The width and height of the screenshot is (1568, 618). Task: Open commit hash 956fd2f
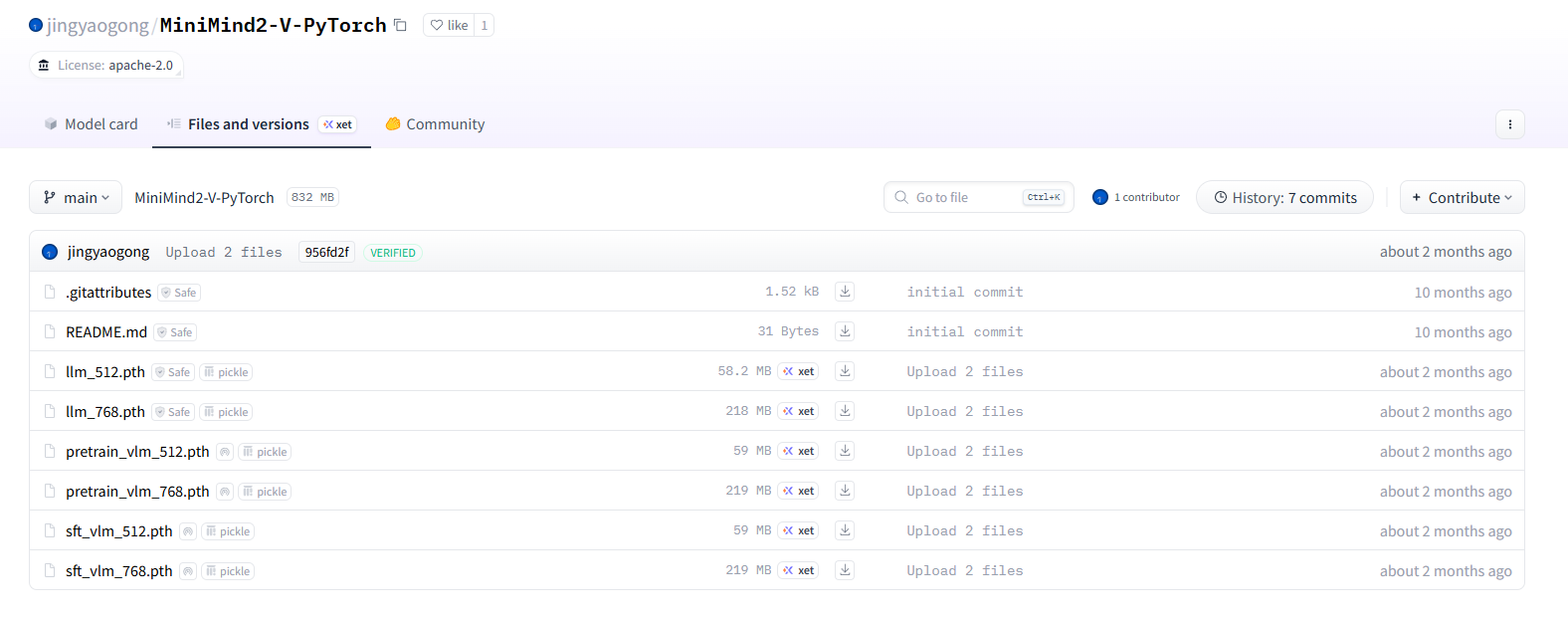click(x=326, y=252)
